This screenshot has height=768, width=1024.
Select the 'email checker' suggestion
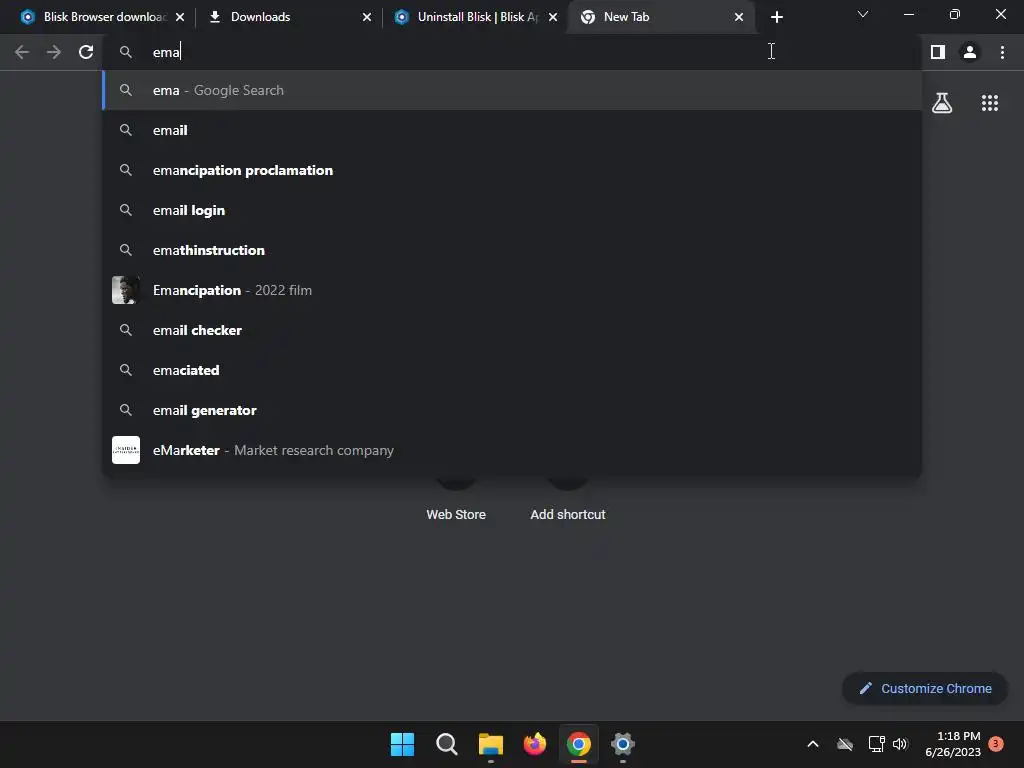(x=512, y=330)
